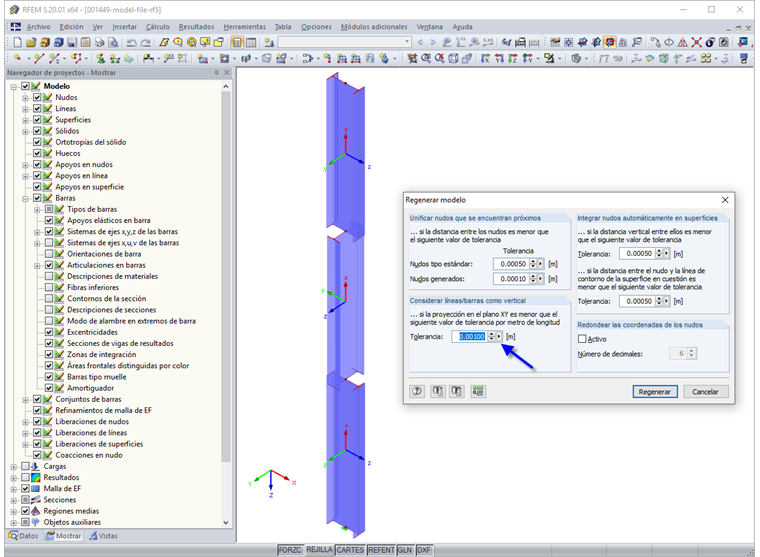This screenshot has width=760, height=557.
Task: Click the Save floppy disk icon
Action: pos(72,42)
